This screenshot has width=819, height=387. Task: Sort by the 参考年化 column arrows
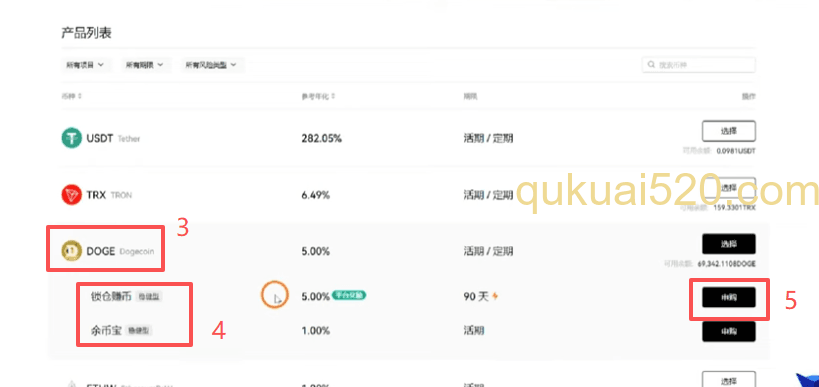pos(334,96)
